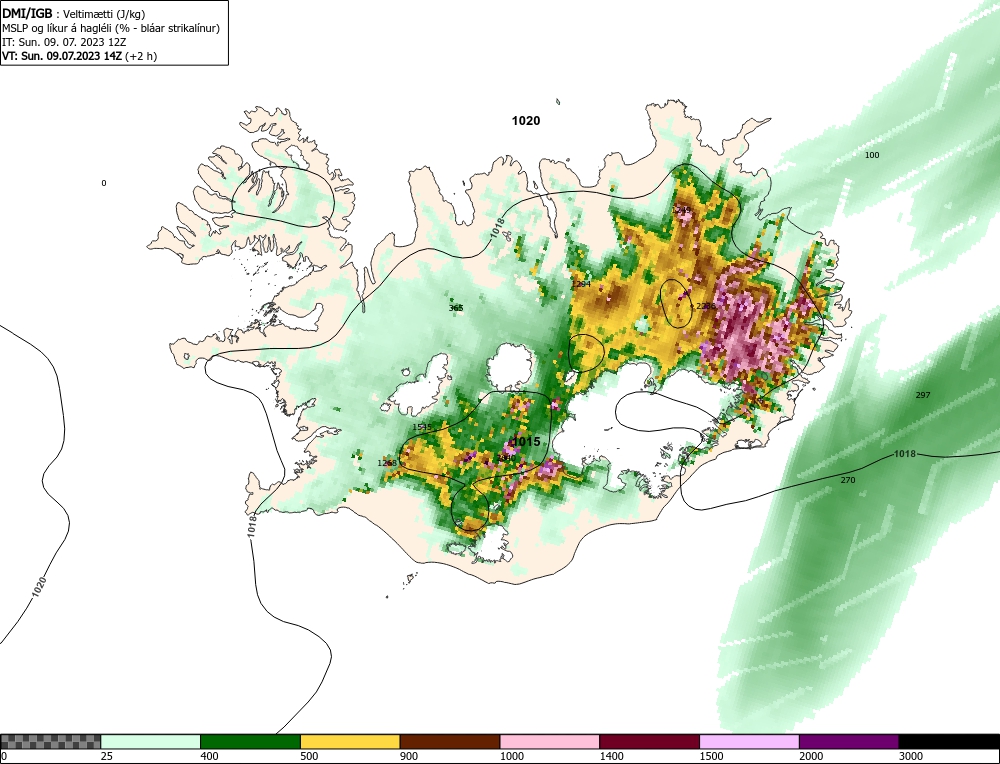The image size is (1000, 764).
Task: Click the legend value 500
Action: 309,756
